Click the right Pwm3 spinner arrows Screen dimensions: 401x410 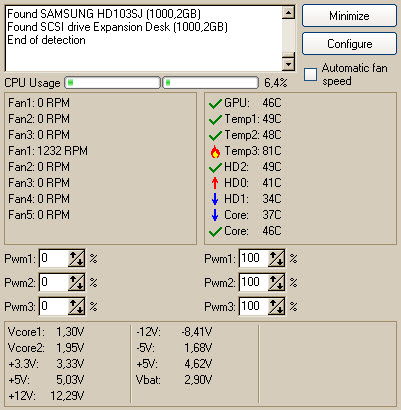[276, 307]
